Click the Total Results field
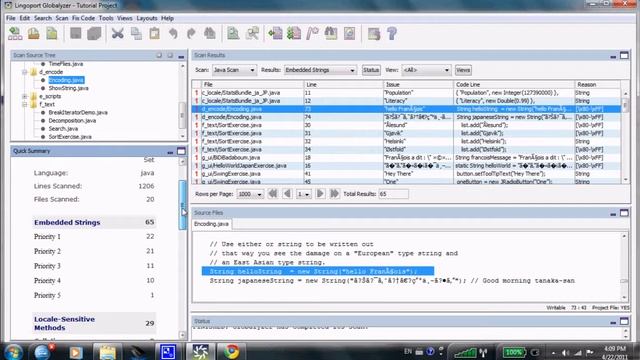The height and width of the screenshot is (360, 640). pos(393,194)
